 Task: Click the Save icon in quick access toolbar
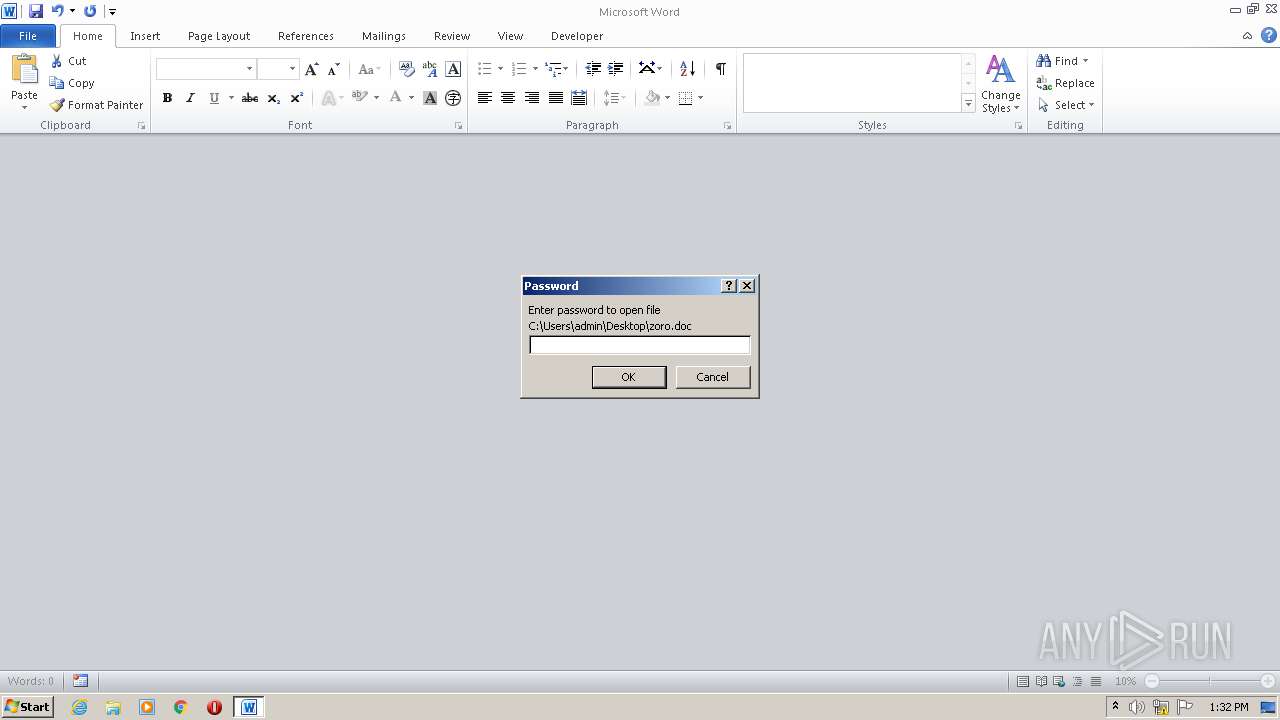(x=36, y=11)
